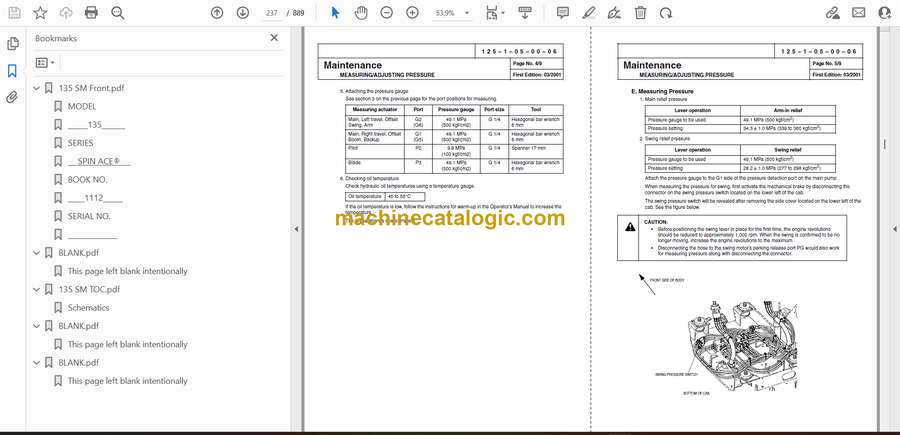The height and width of the screenshot is (435, 900).
Task: Click the Blade row in the port table
Action: click(454, 166)
